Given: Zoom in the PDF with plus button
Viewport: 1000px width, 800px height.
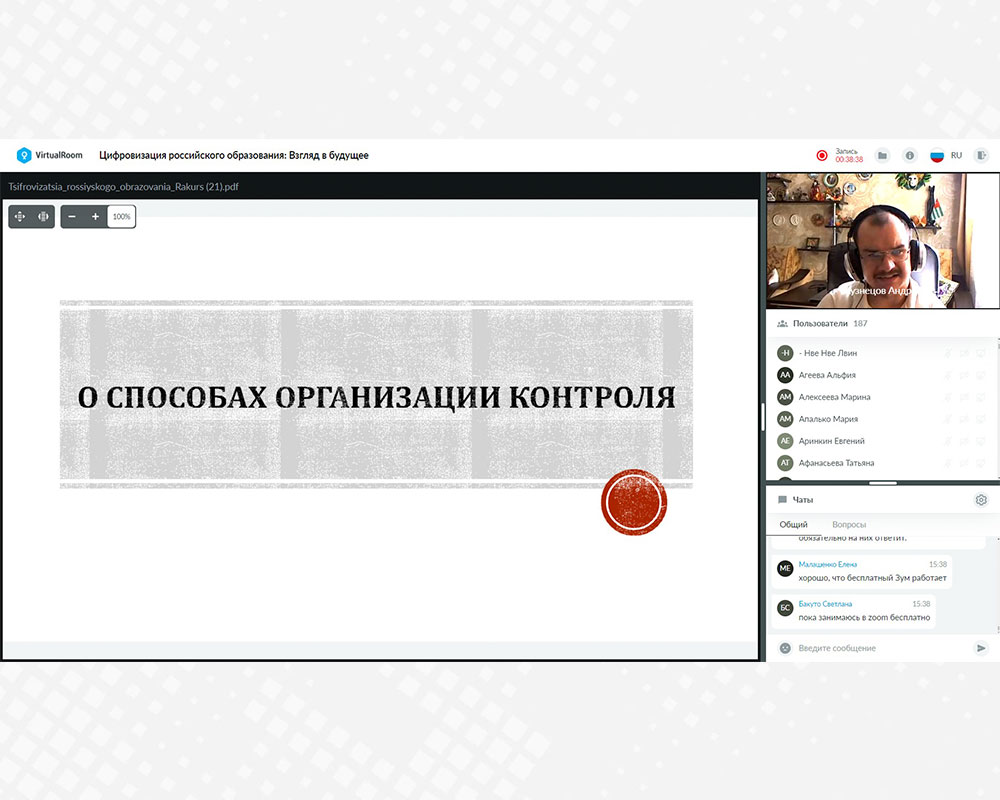Looking at the screenshot, I should [x=95, y=216].
